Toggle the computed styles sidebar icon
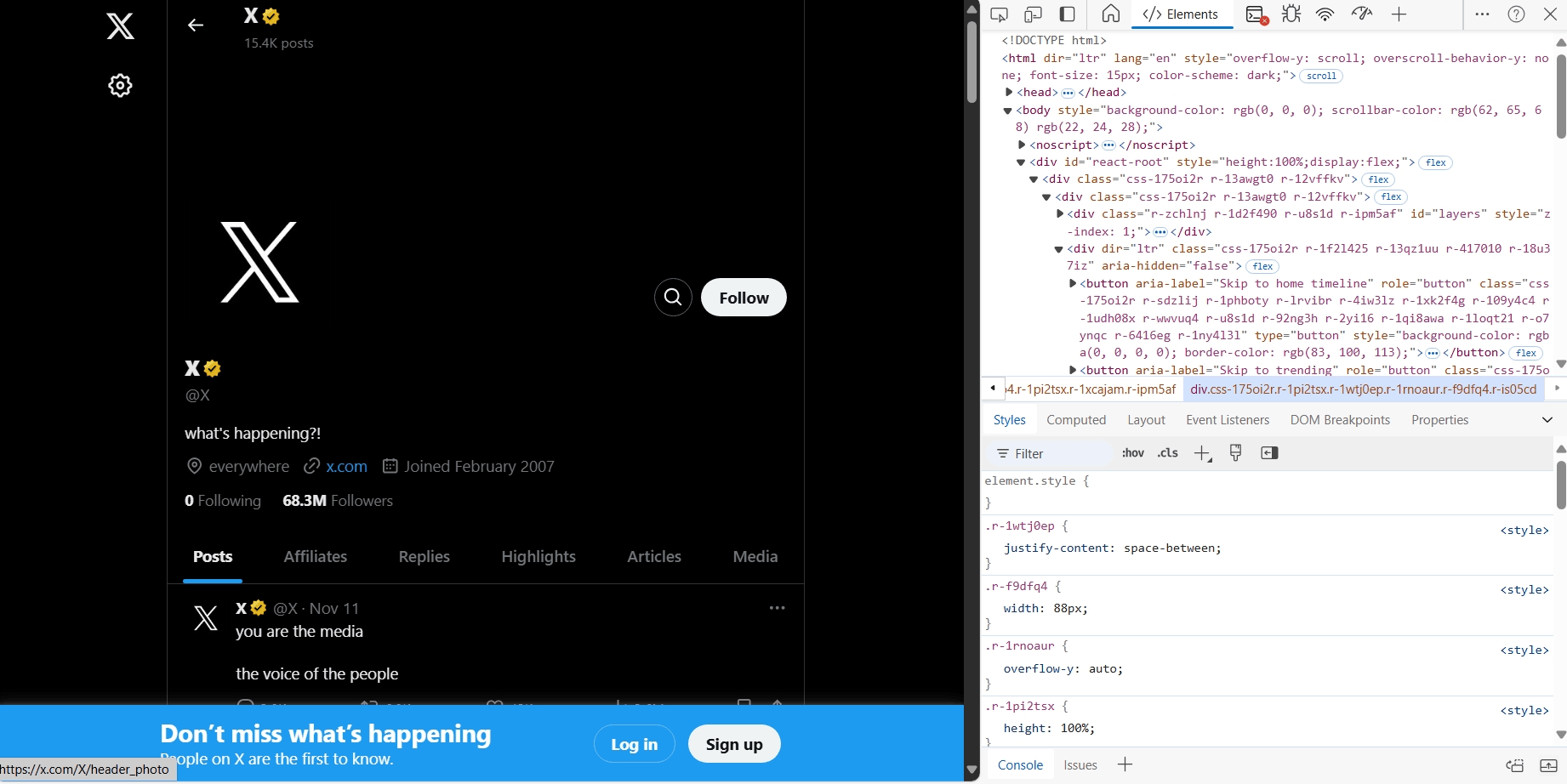The width and height of the screenshot is (1567, 784). (1269, 453)
